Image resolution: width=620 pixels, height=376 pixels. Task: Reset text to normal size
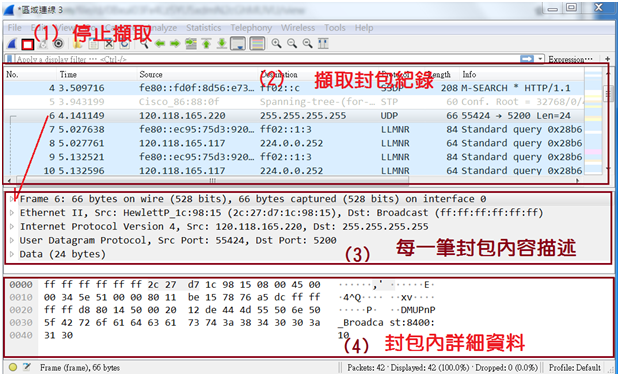tap(308, 43)
